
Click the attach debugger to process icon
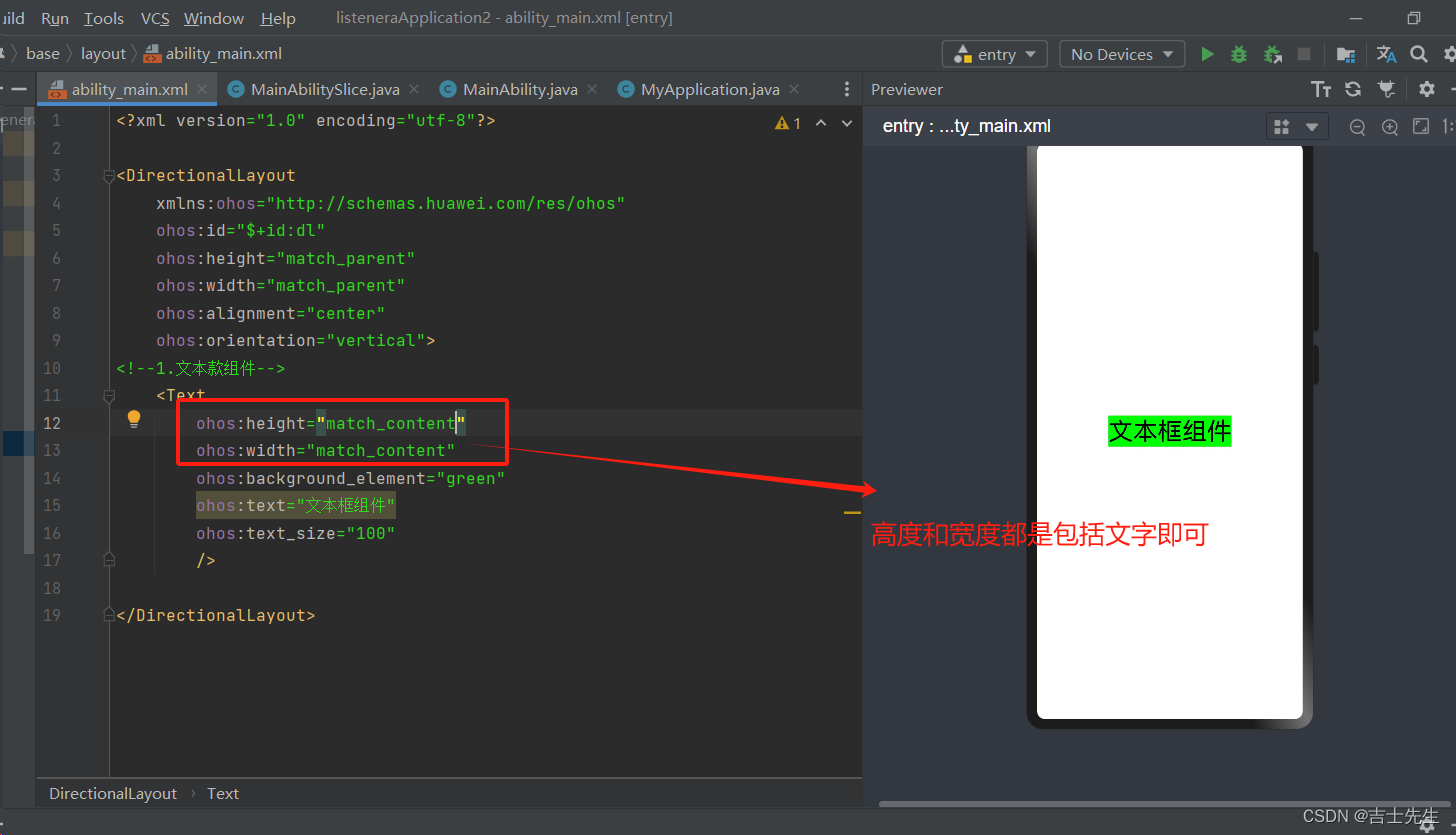[1272, 54]
